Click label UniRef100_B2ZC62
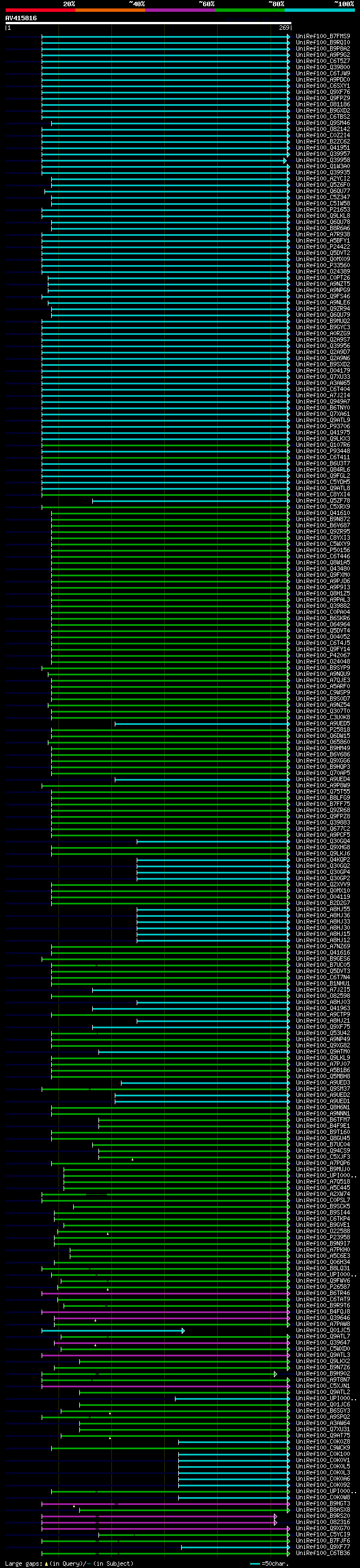 [323, 142]
